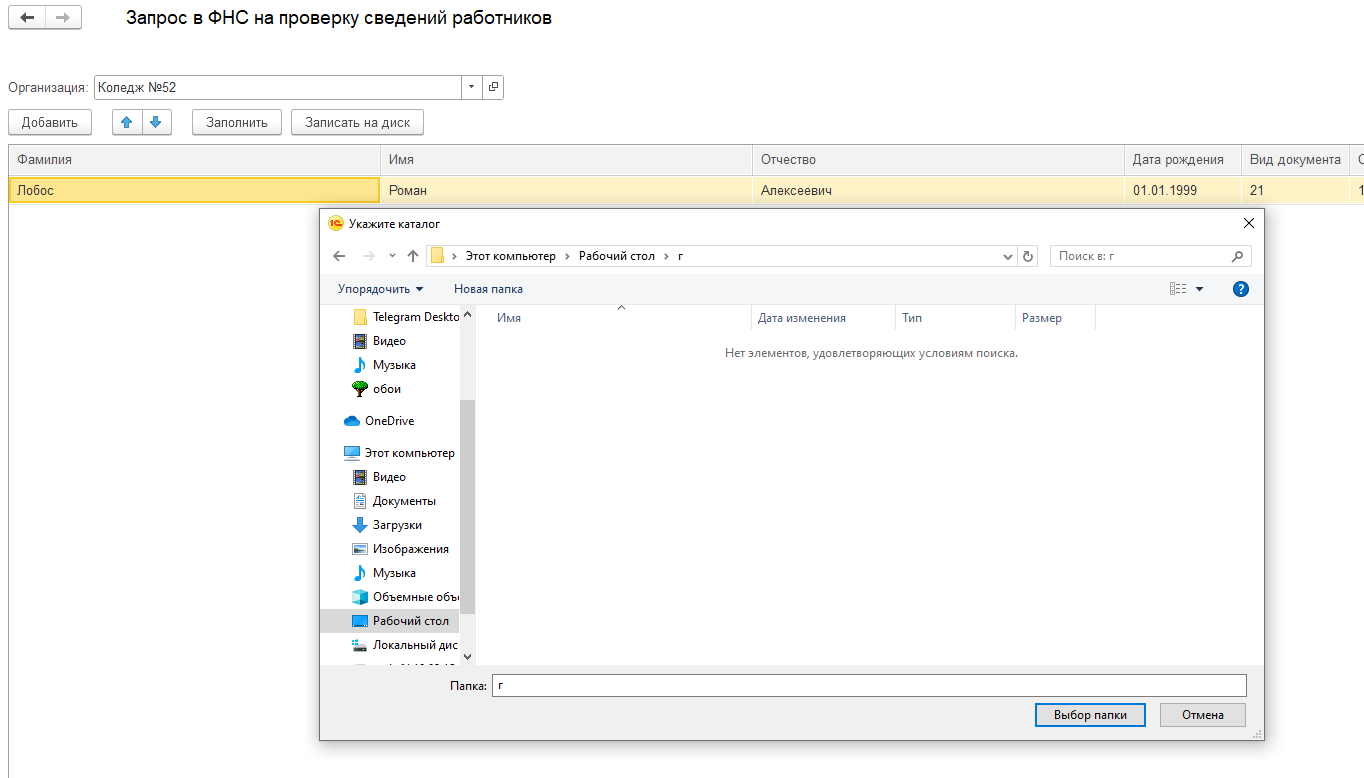Click the dialog's back arrow
The height and width of the screenshot is (778, 1364).
pos(339,256)
